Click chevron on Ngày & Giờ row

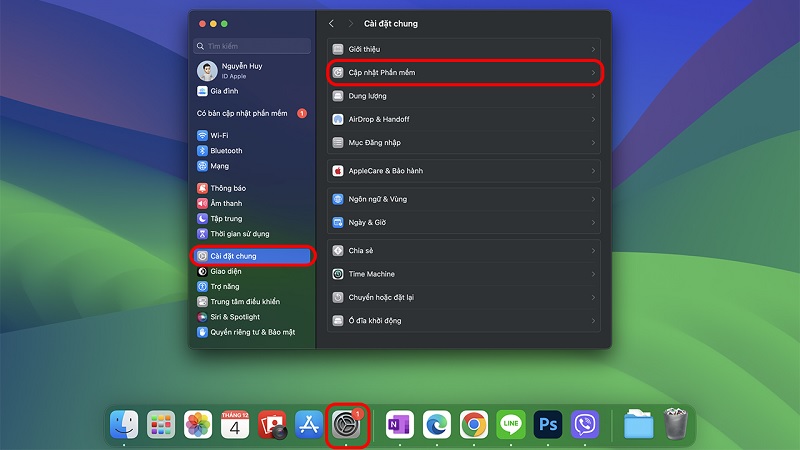pos(593,222)
